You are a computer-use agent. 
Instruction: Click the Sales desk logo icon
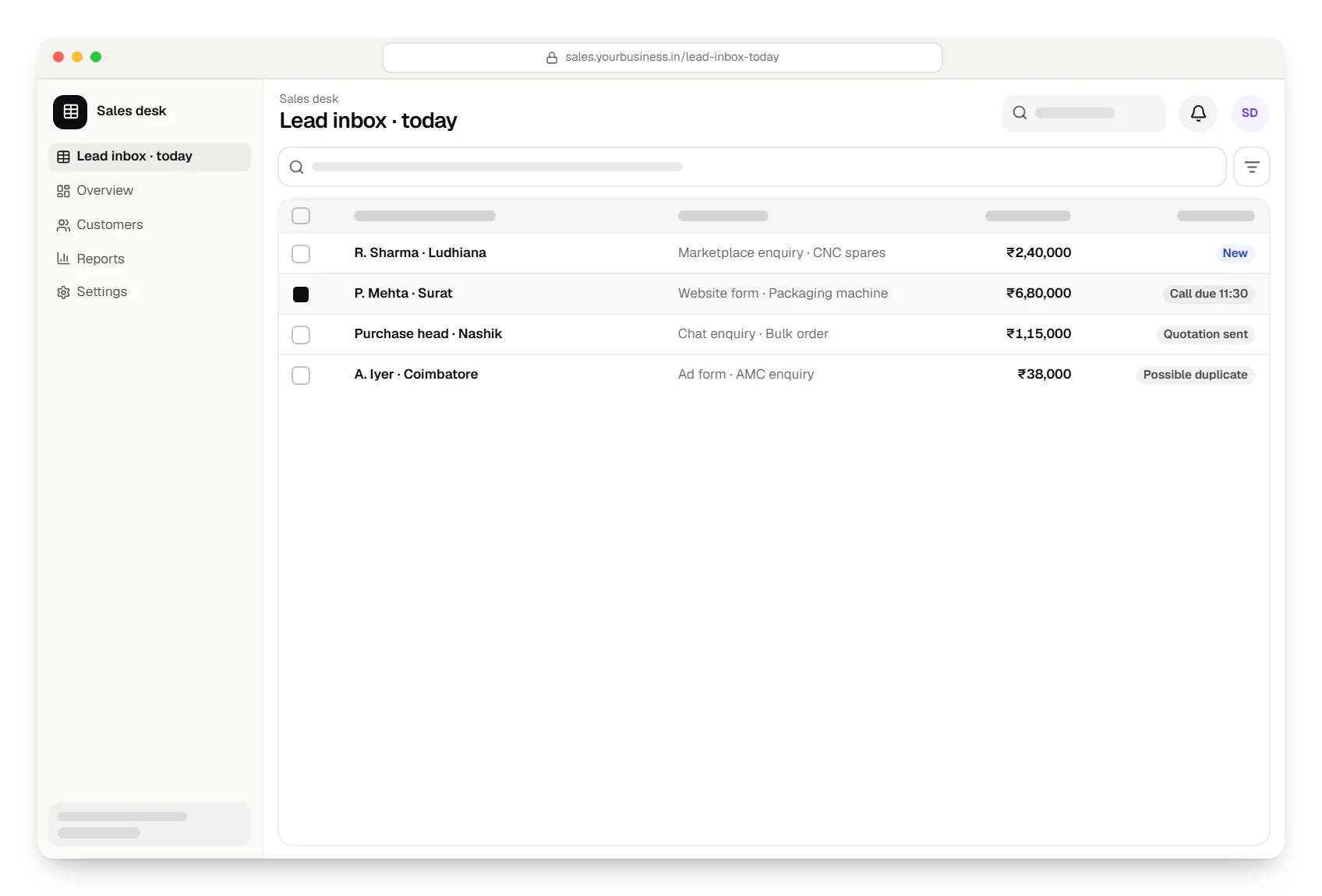pyautogui.click(x=70, y=111)
